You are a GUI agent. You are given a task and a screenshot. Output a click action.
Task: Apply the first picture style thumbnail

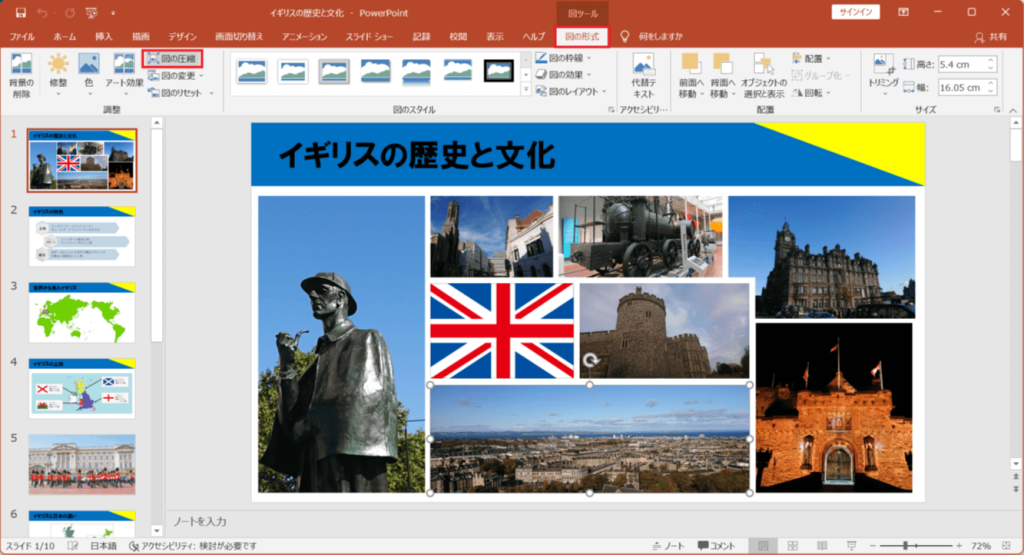tap(252, 71)
